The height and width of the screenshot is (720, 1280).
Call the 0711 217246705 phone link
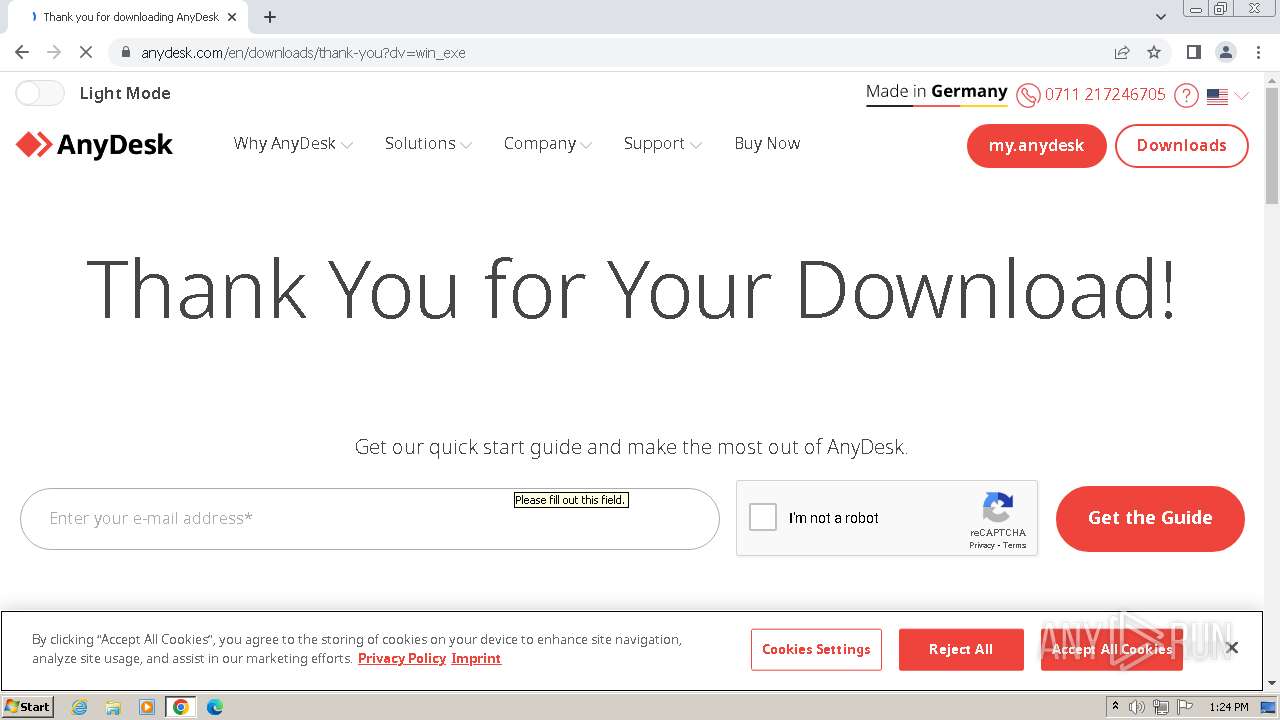1105,94
